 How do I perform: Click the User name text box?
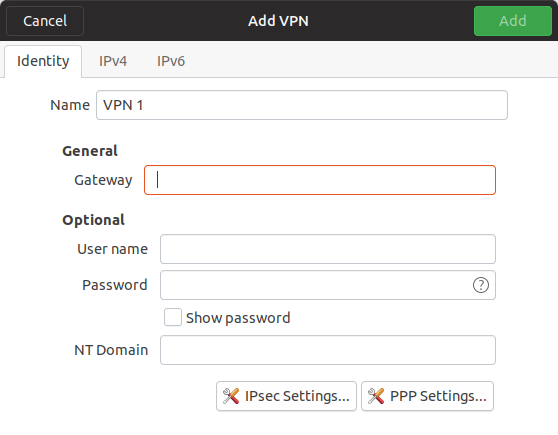(x=328, y=249)
